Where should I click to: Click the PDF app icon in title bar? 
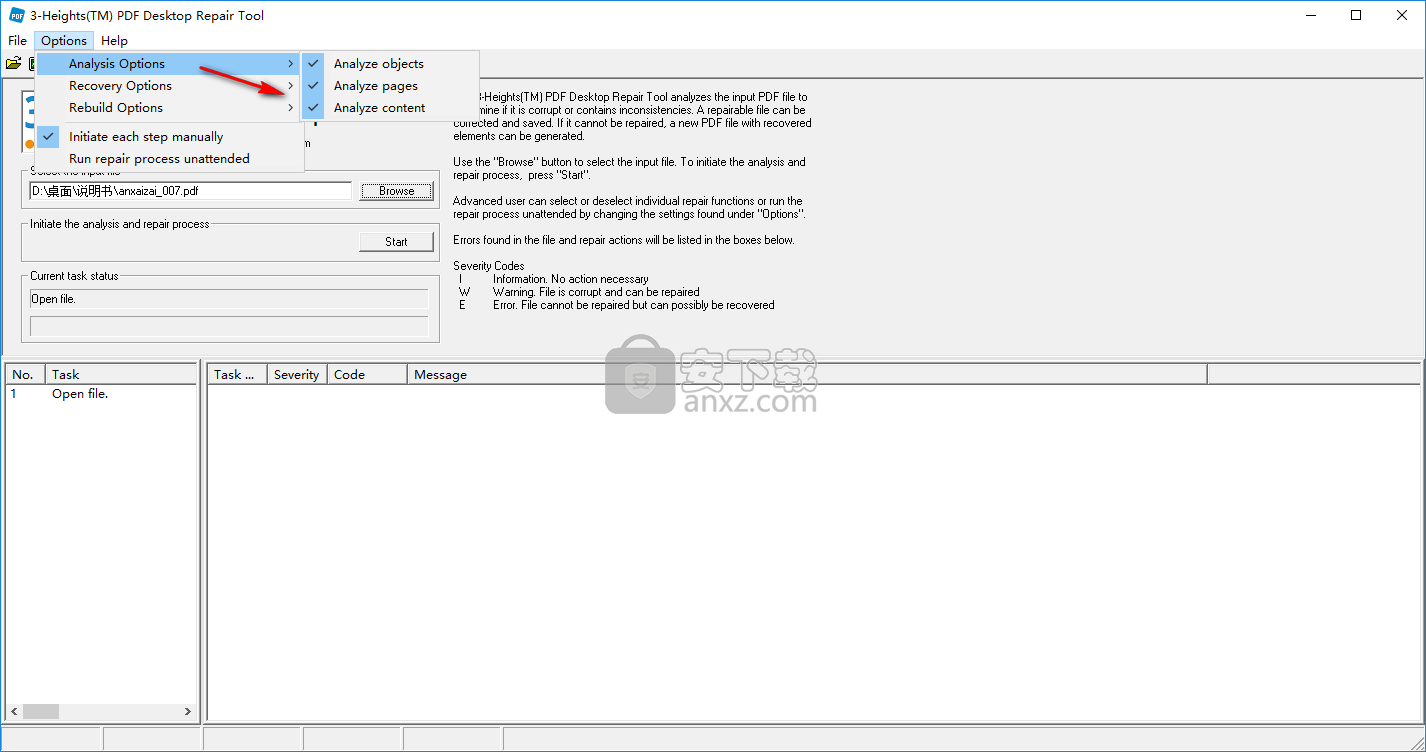pos(16,15)
